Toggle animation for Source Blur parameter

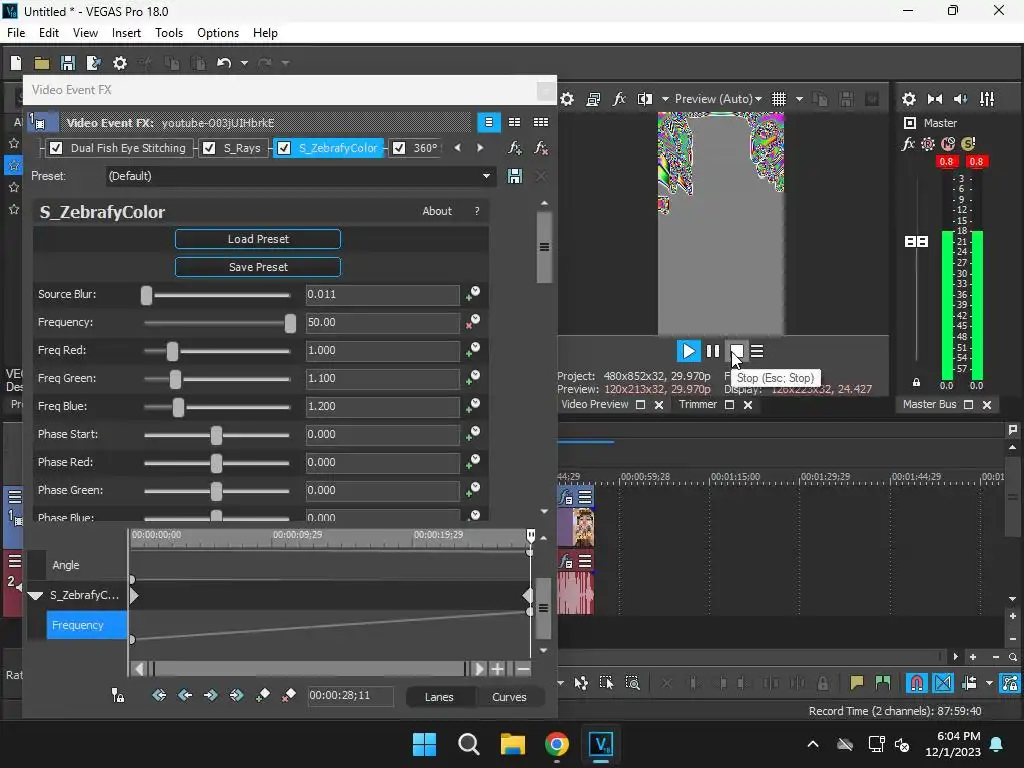pos(473,294)
